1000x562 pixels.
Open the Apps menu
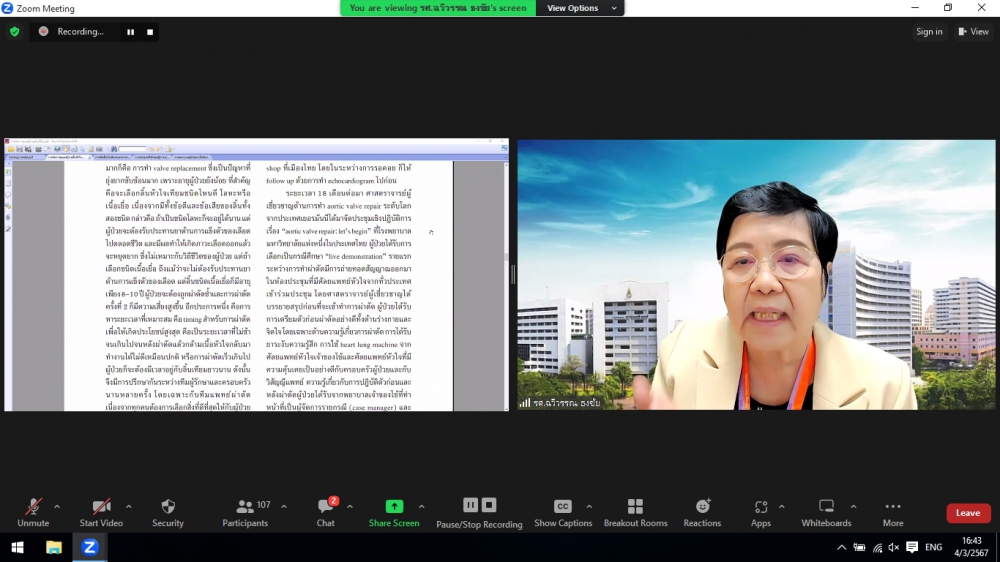pyautogui.click(x=761, y=507)
